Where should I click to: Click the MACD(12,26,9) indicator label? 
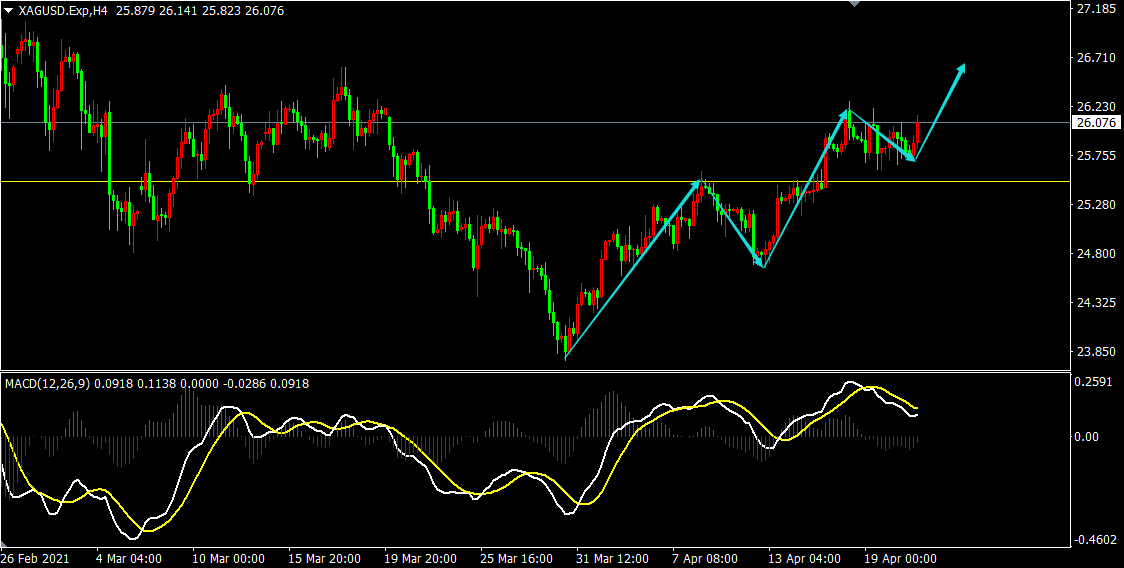point(47,383)
